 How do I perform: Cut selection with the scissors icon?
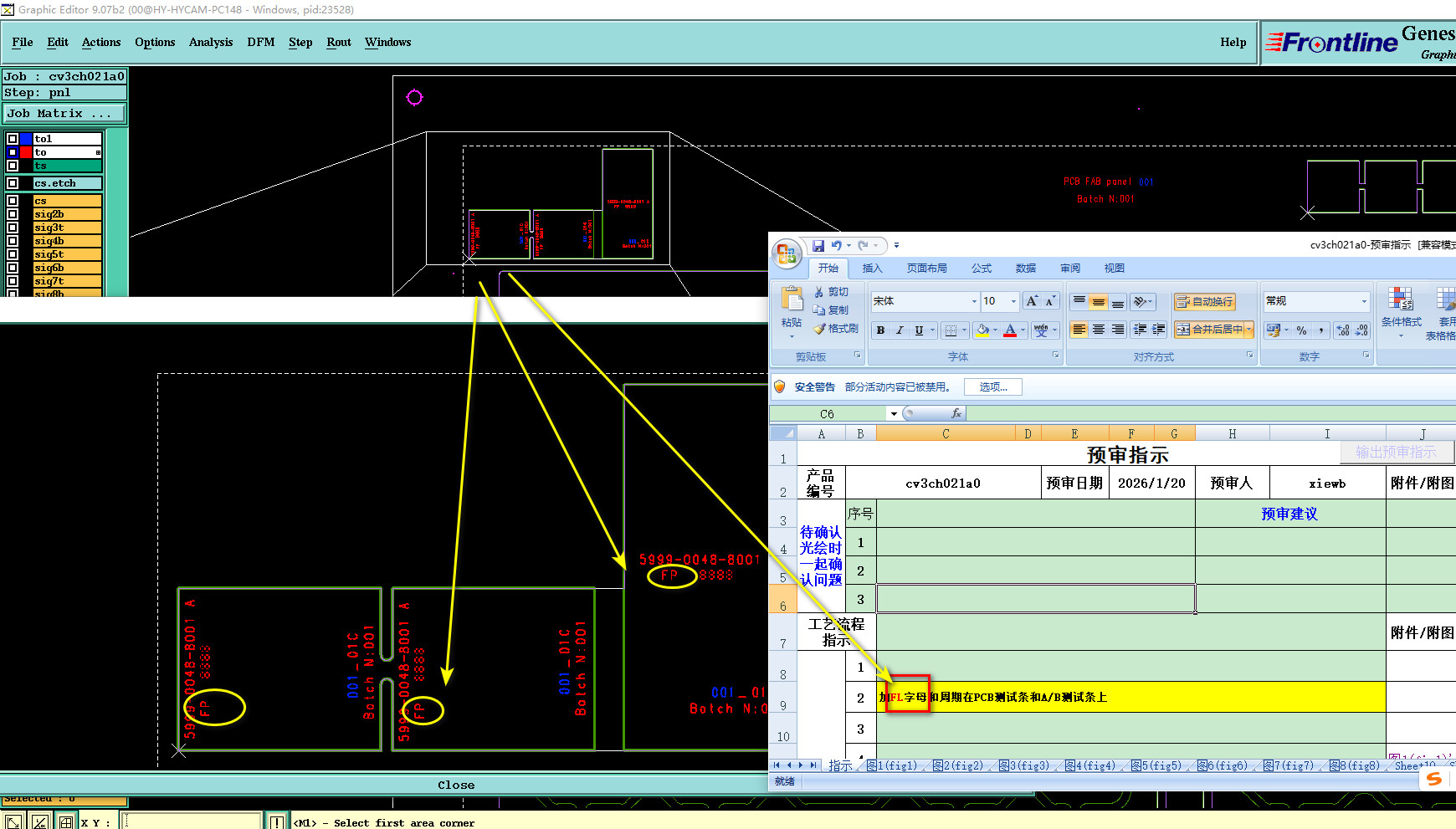[819, 292]
